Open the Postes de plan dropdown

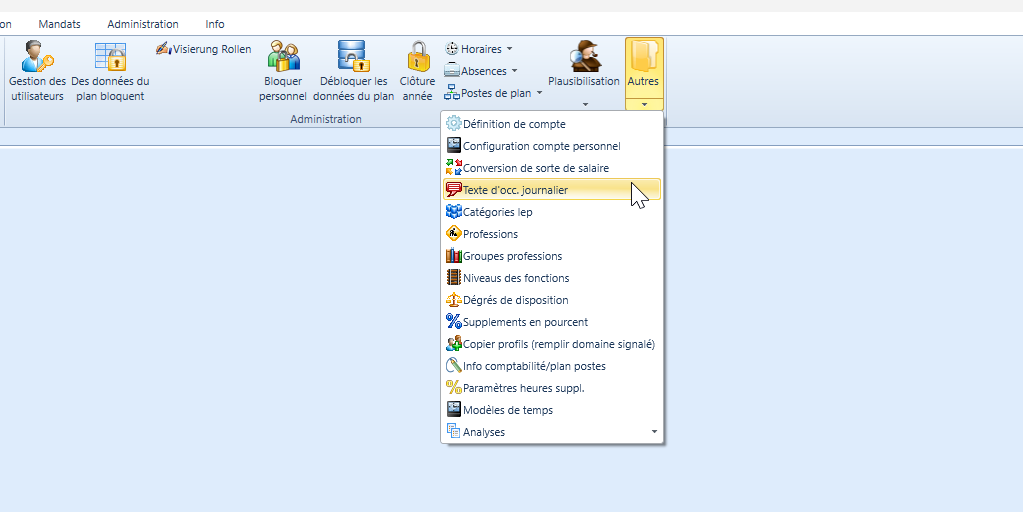495,93
